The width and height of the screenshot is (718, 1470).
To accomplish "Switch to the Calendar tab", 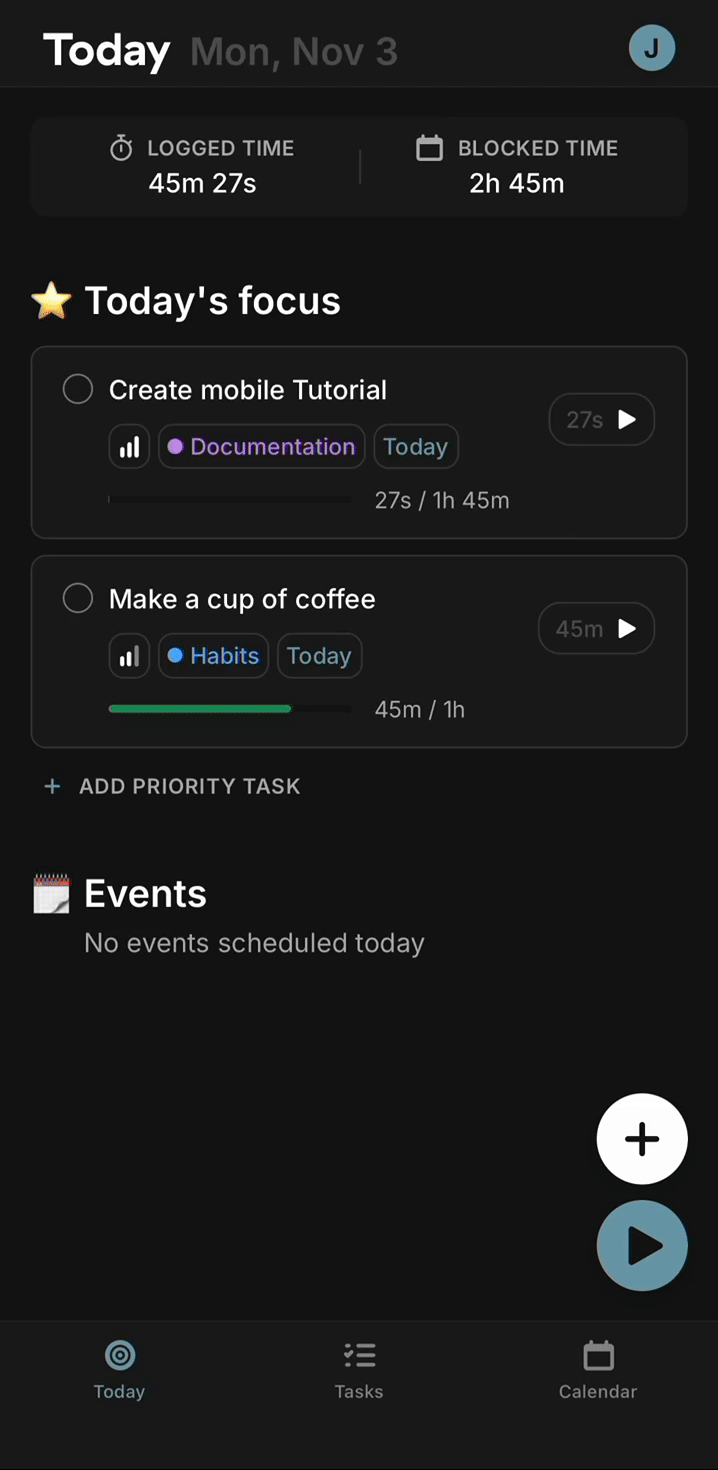I will pos(598,1370).
